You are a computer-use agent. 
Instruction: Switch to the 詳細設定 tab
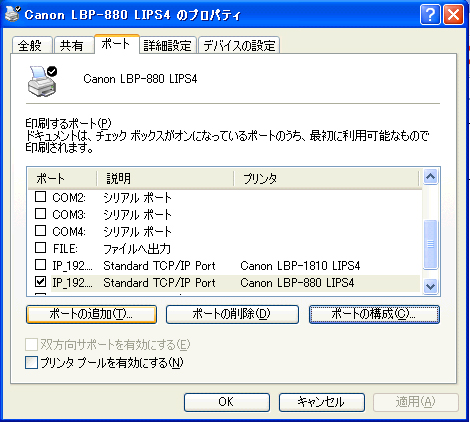click(x=167, y=45)
